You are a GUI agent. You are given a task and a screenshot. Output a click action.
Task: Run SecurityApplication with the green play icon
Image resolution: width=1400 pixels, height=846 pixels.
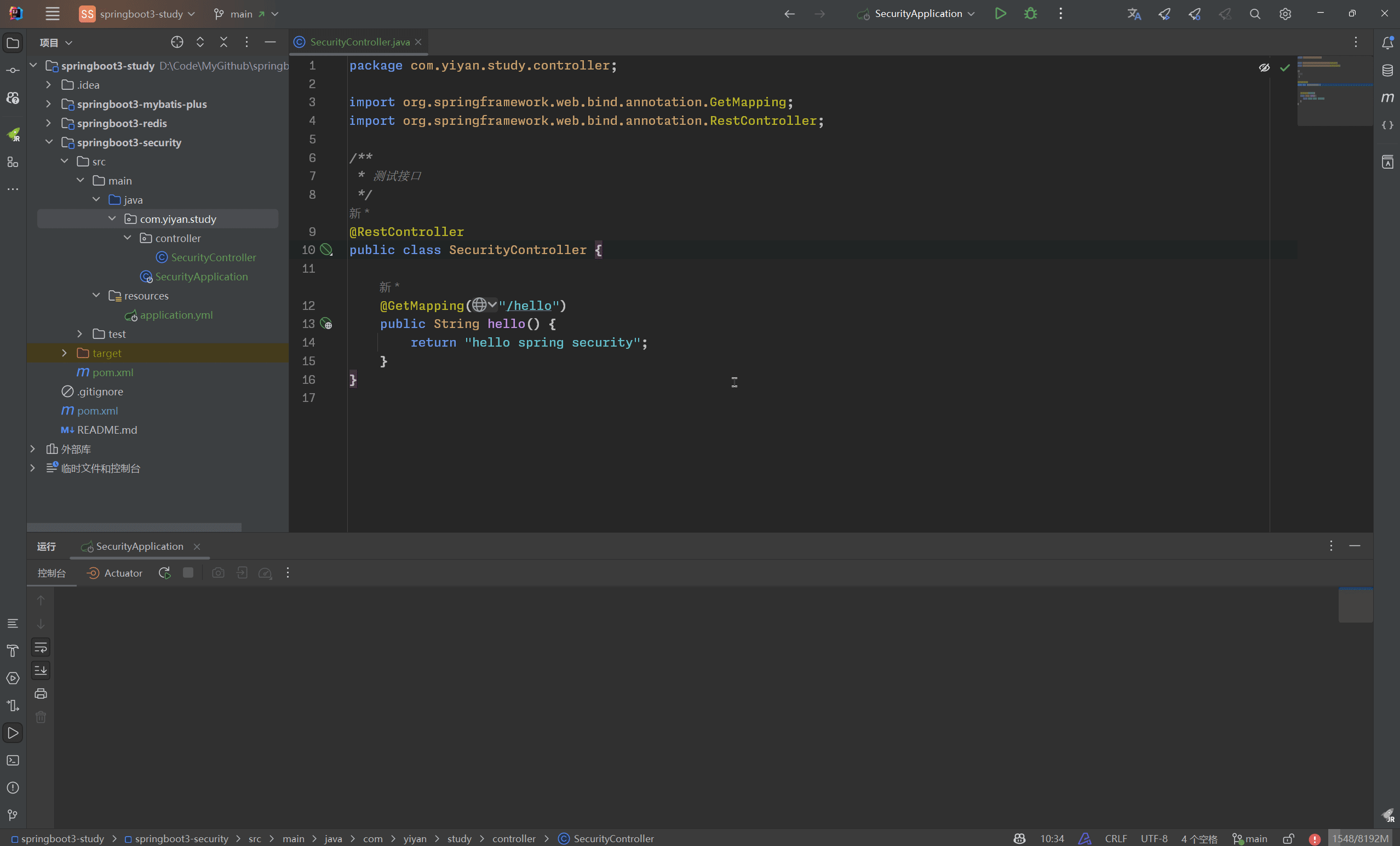tap(1001, 14)
